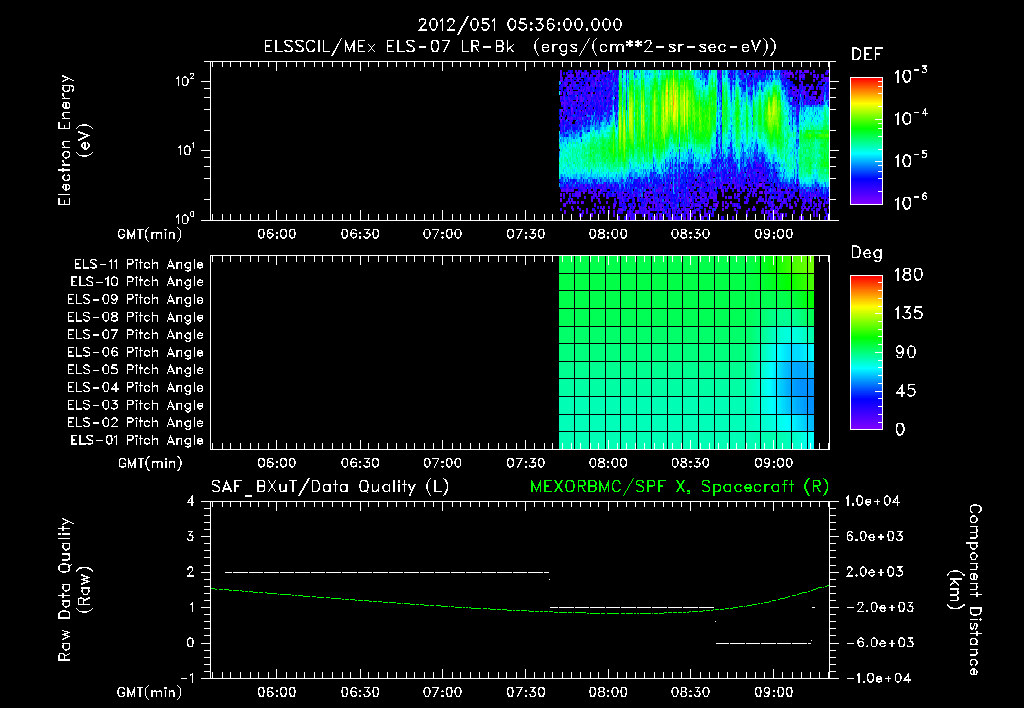Click the -1 tick on Raw Data Quality axis
The height and width of the screenshot is (708, 1024).
click(187, 678)
